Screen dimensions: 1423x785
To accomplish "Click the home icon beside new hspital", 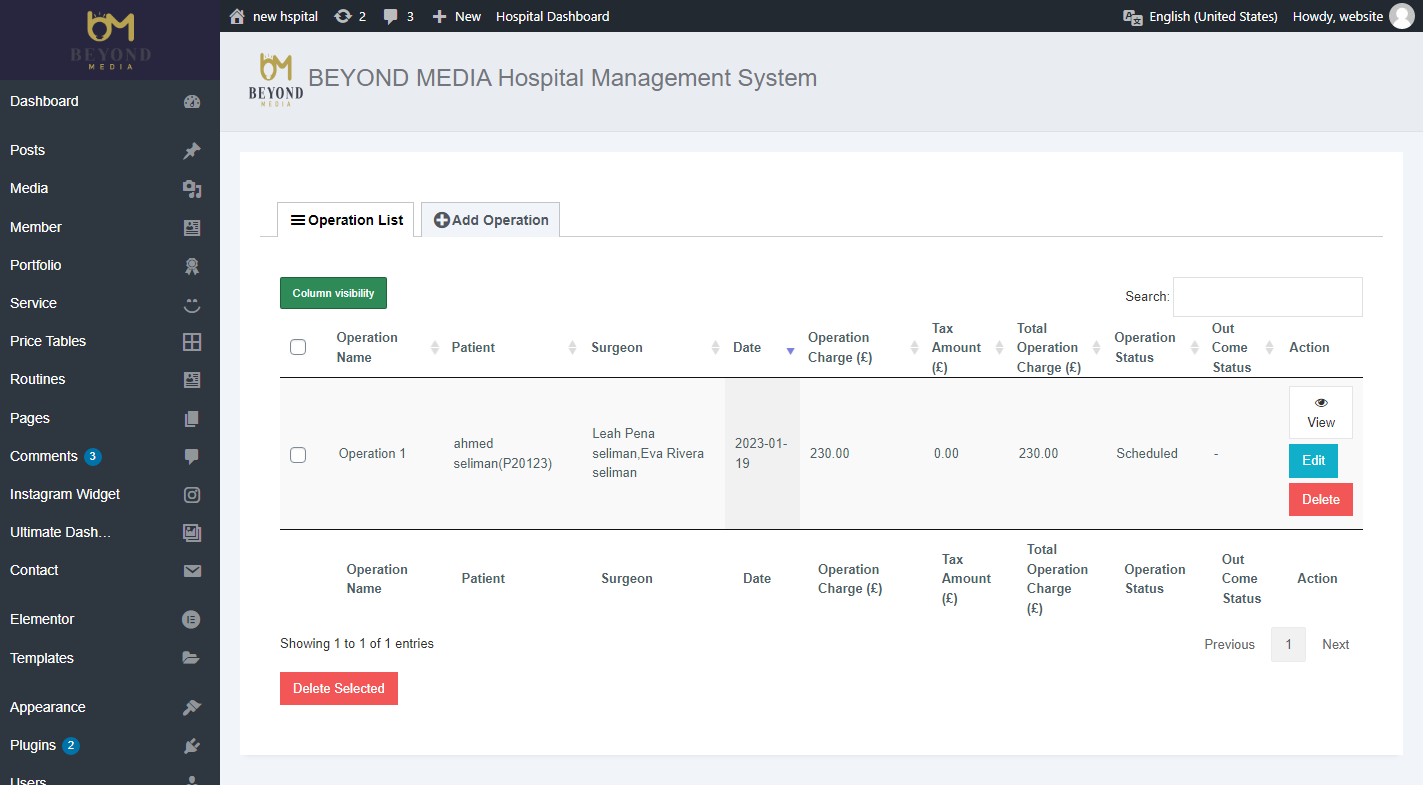I will click(237, 16).
